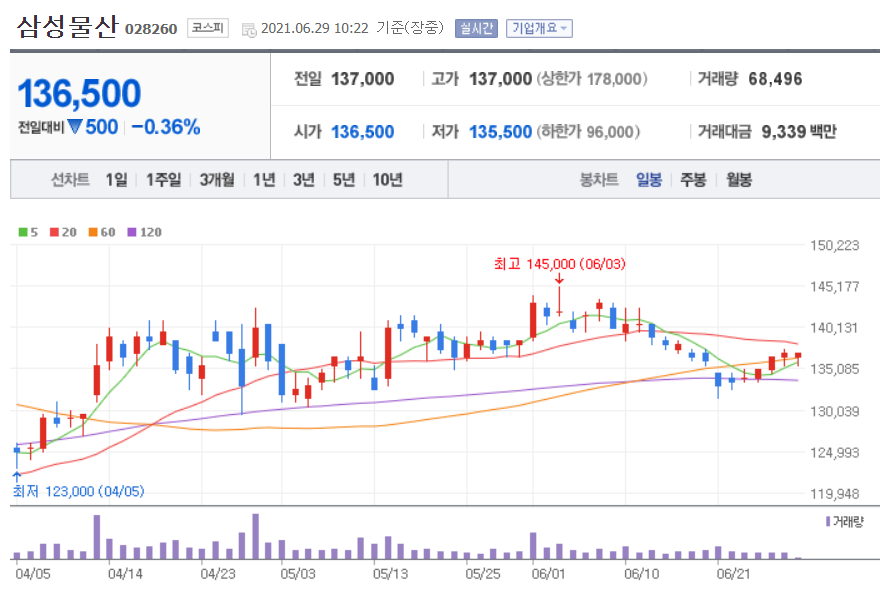Click the red 20-day moving average swatch
The width and height of the screenshot is (880, 600).
click(54, 232)
